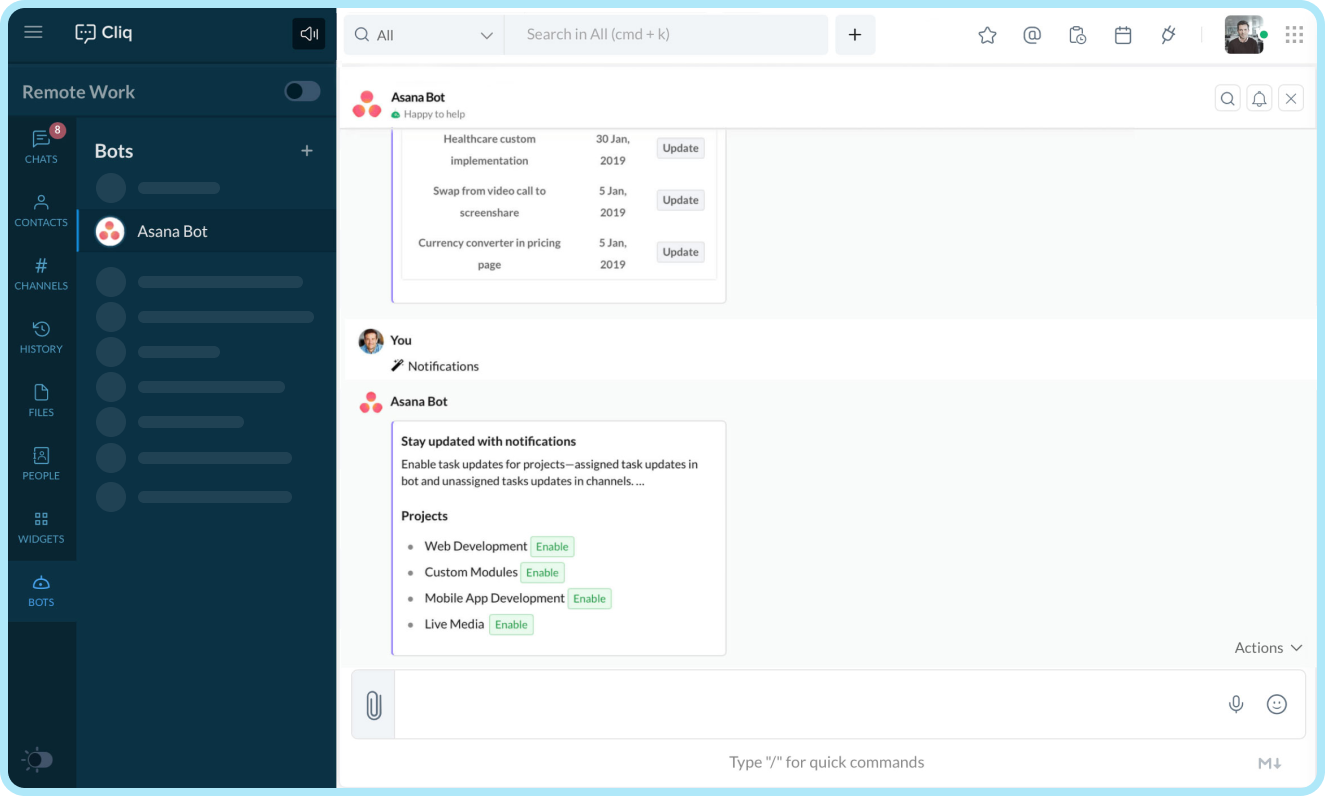Click the Cliq logo
Image resolution: width=1325 pixels, height=796 pixels.
pyautogui.click(x=104, y=33)
